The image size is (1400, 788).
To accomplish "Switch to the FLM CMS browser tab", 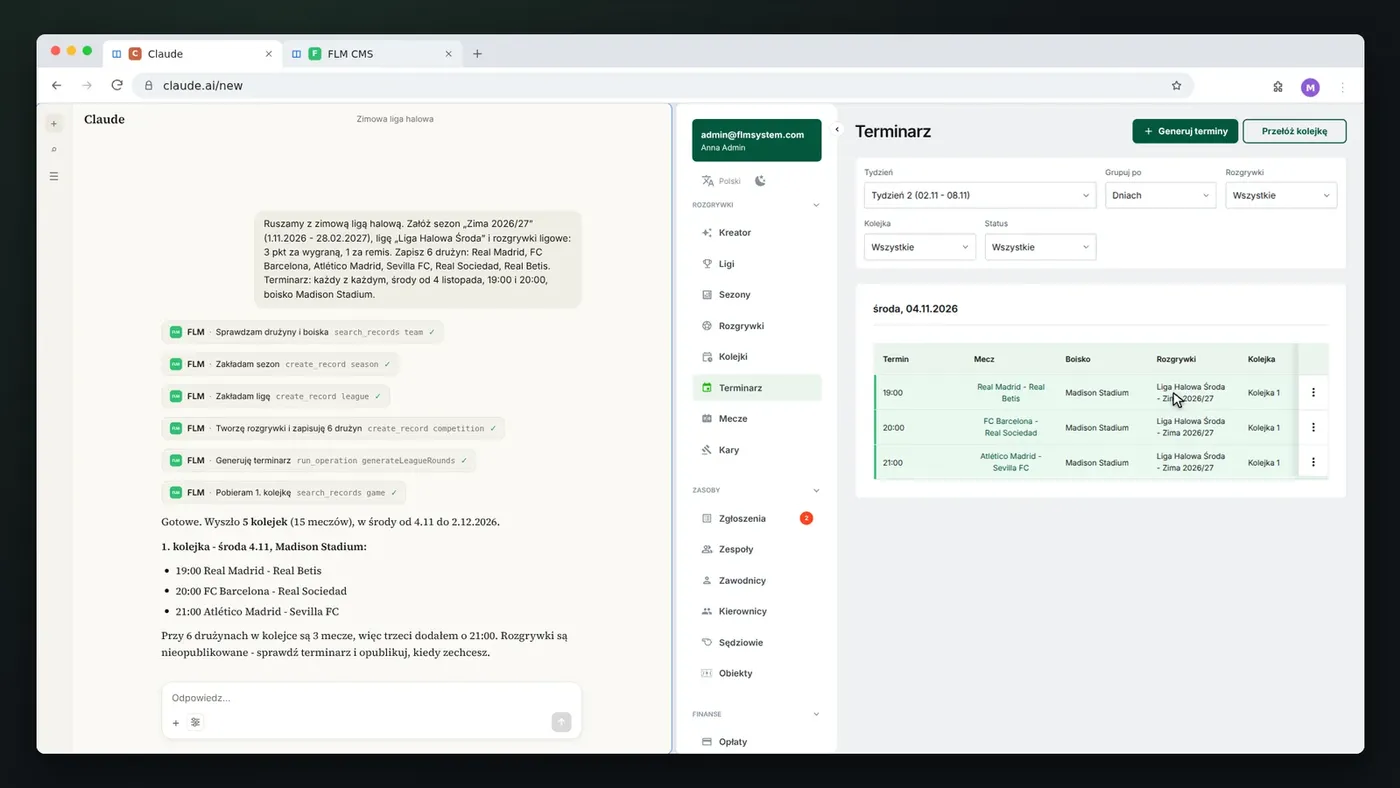I will (x=372, y=54).
